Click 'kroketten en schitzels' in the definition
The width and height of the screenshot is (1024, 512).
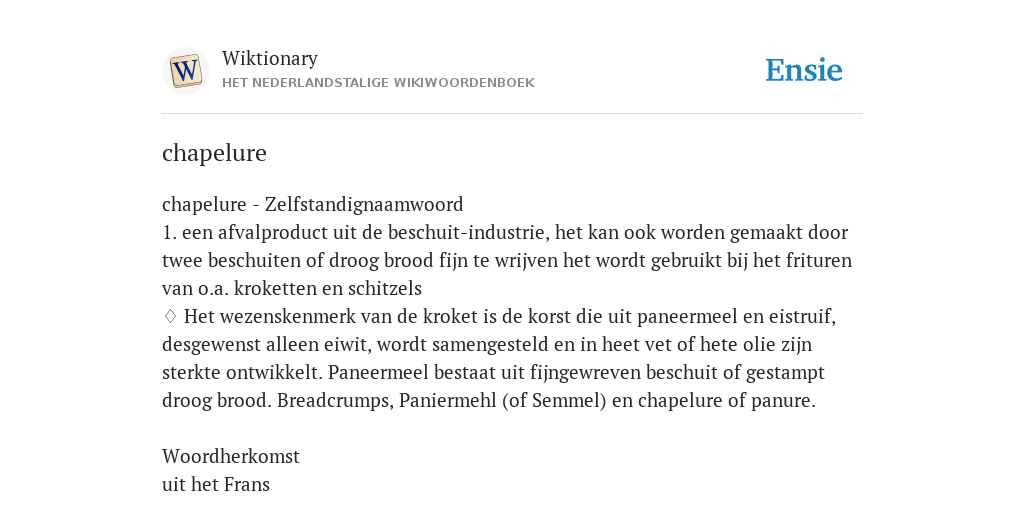click(x=328, y=288)
